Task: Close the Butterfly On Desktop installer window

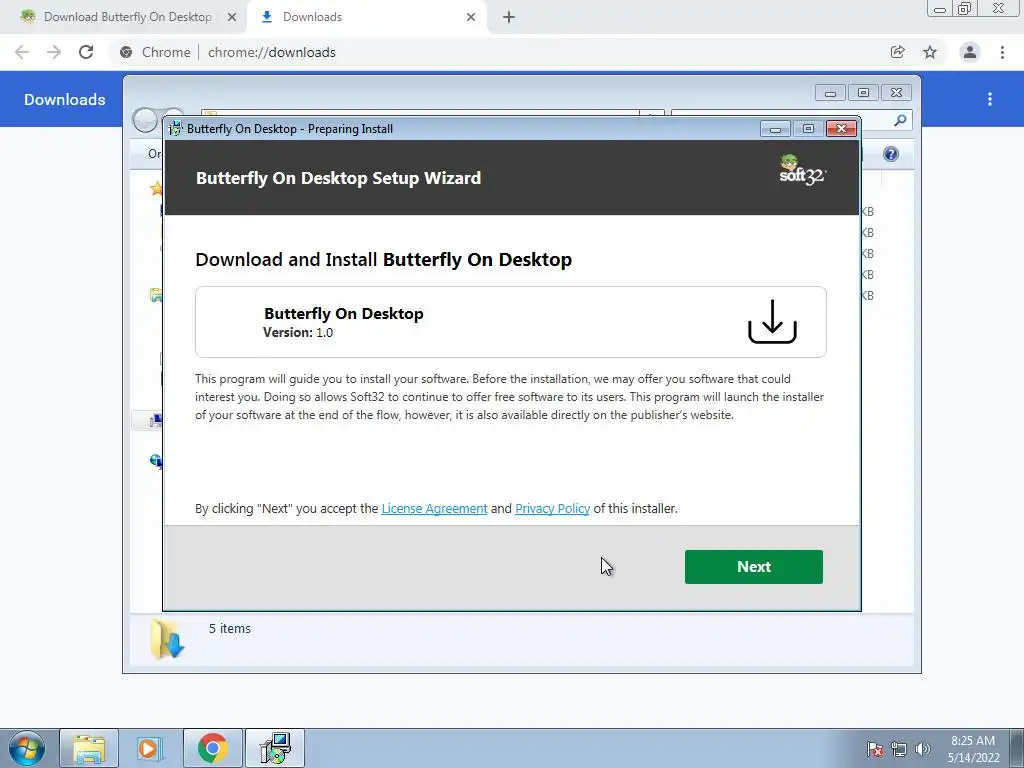Action: coord(841,129)
